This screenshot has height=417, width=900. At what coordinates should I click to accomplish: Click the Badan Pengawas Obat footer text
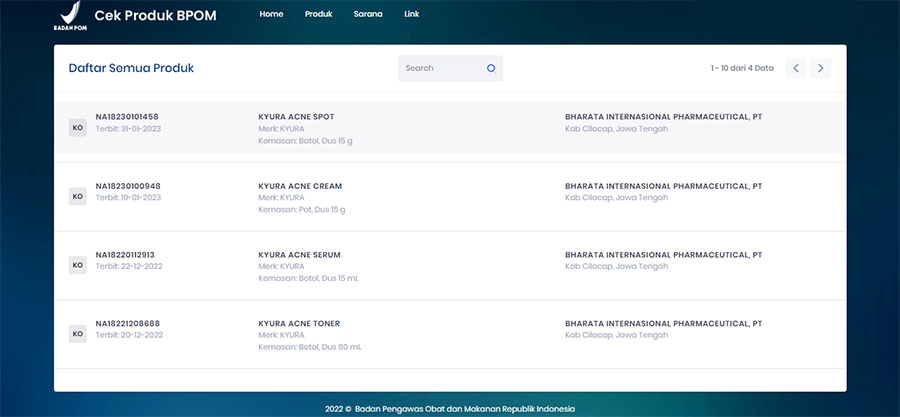coord(450,409)
